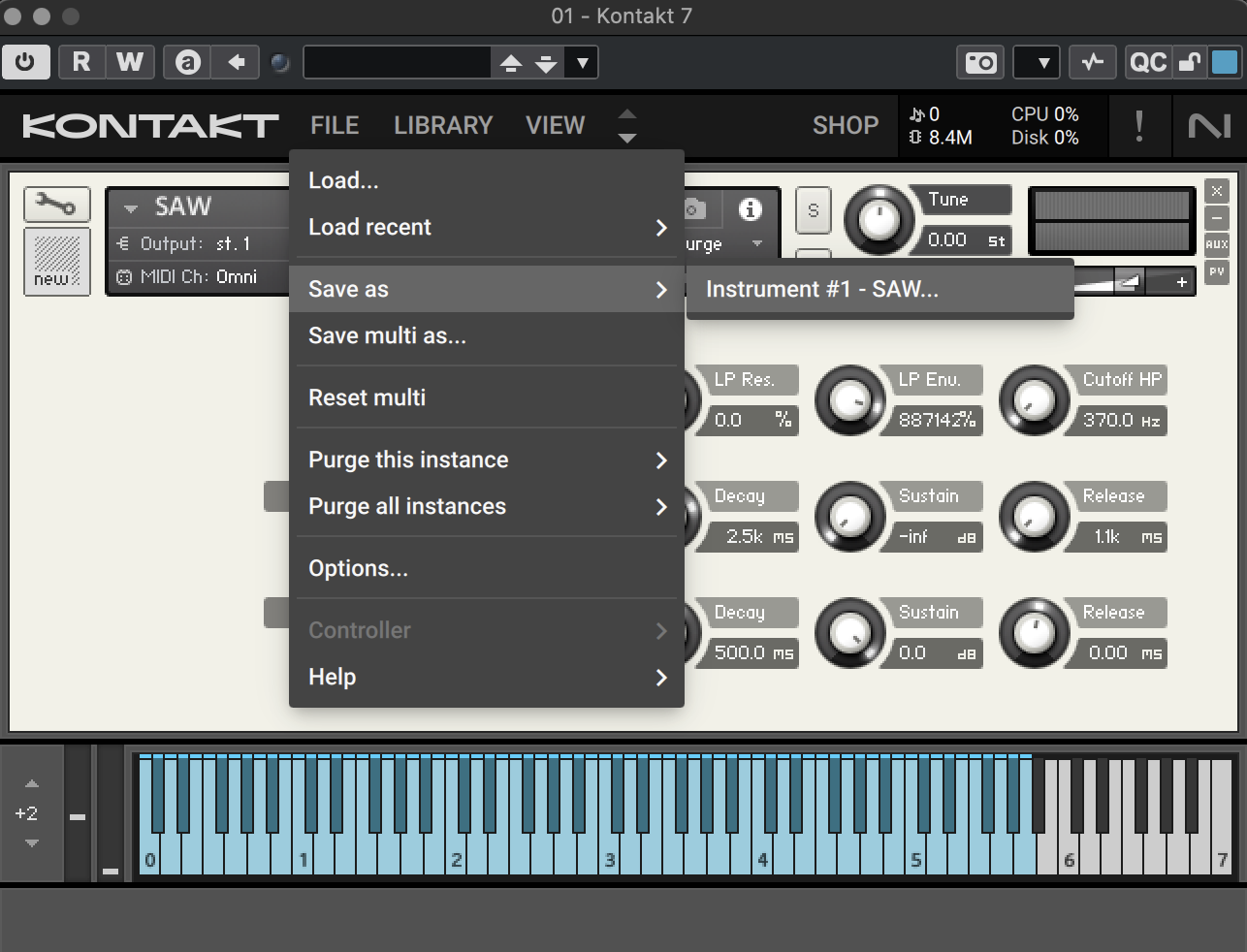1247x952 pixels.
Task: Click the preset name field in host toolbar
Action: coord(398,63)
